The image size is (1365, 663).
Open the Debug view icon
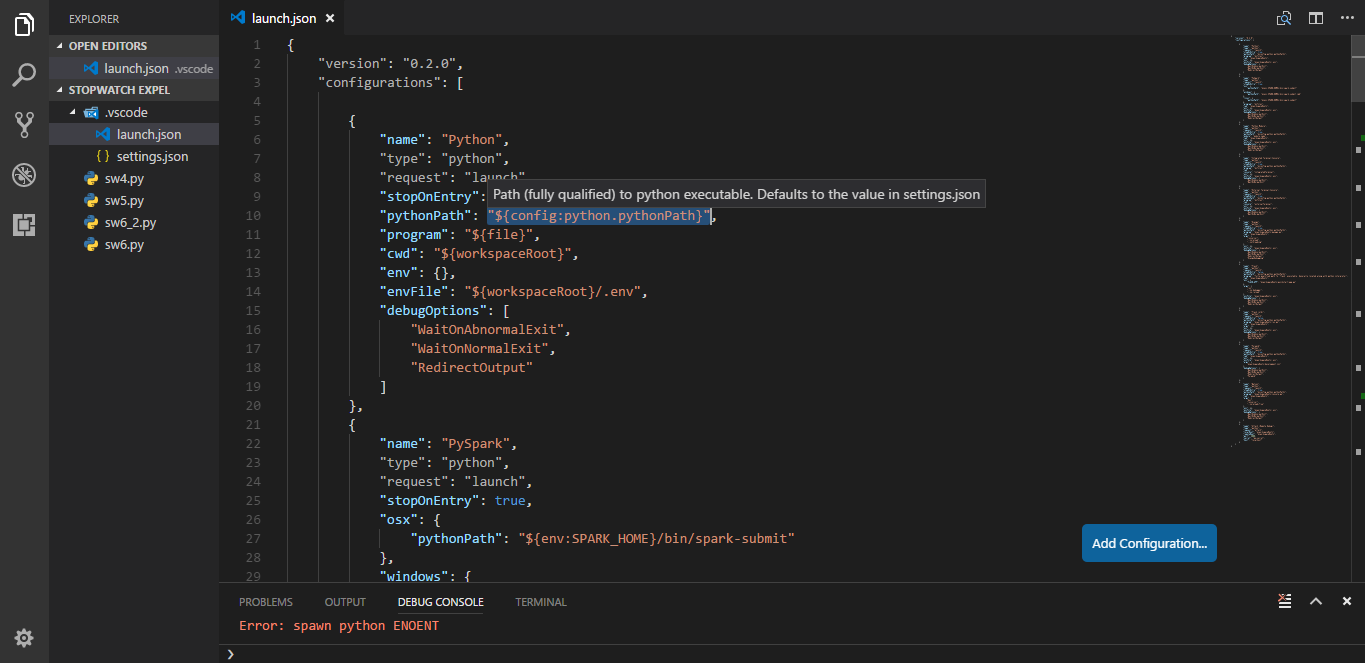pyautogui.click(x=24, y=174)
